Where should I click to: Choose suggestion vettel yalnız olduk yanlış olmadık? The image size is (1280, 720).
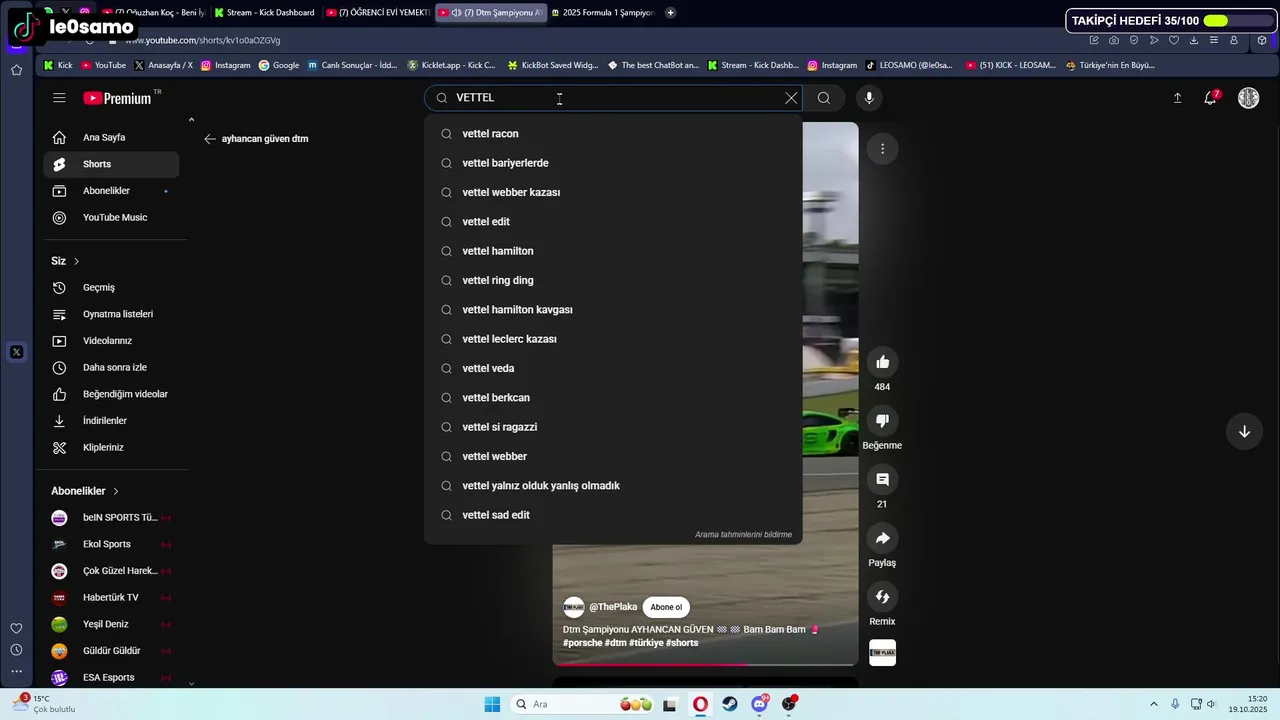click(613, 486)
